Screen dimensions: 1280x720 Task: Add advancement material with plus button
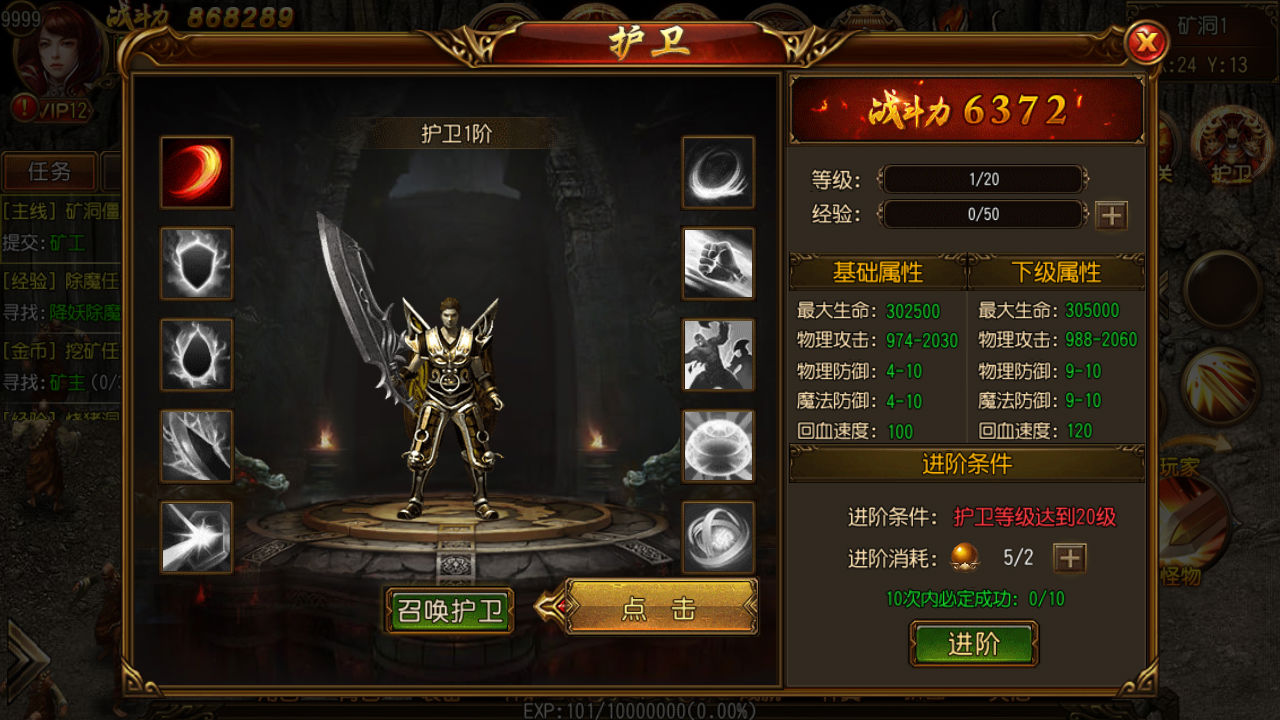(x=1070, y=558)
